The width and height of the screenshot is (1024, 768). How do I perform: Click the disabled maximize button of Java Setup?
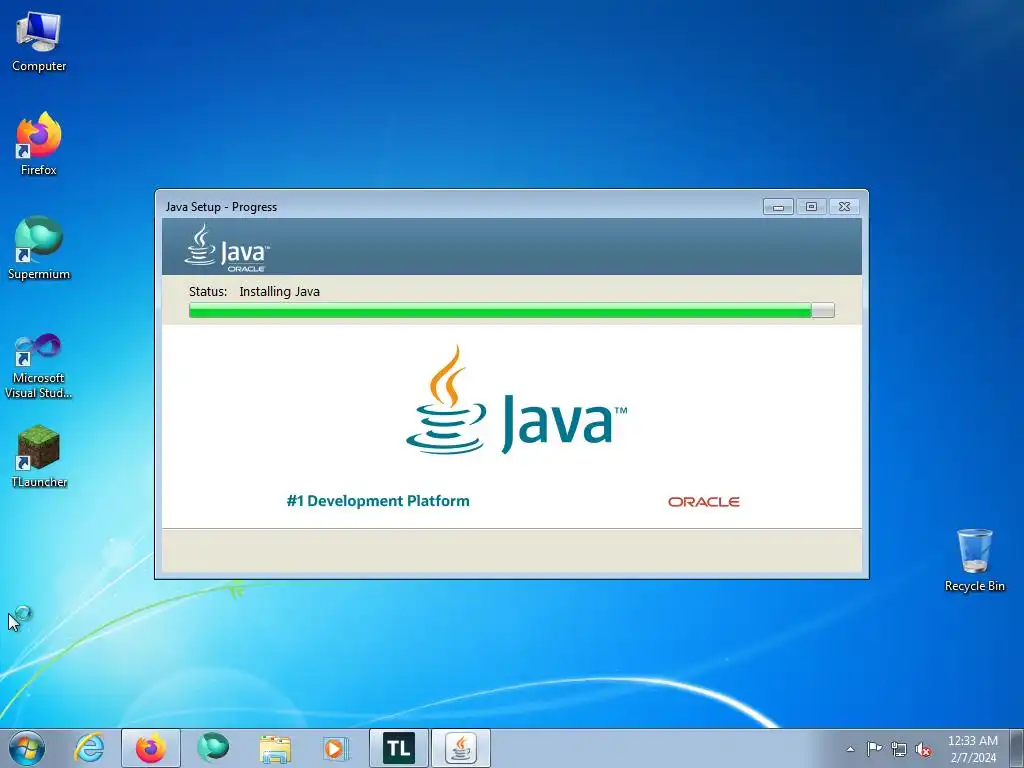[x=811, y=206]
